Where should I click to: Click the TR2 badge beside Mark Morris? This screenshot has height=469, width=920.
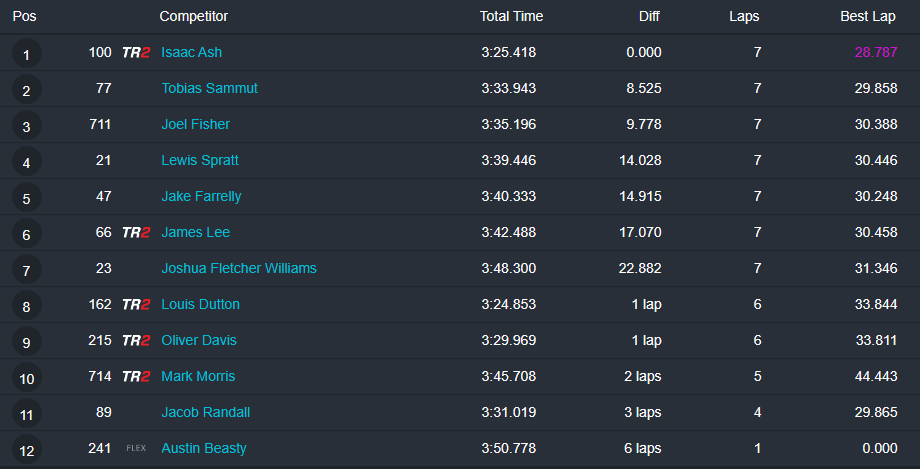point(135,377)
